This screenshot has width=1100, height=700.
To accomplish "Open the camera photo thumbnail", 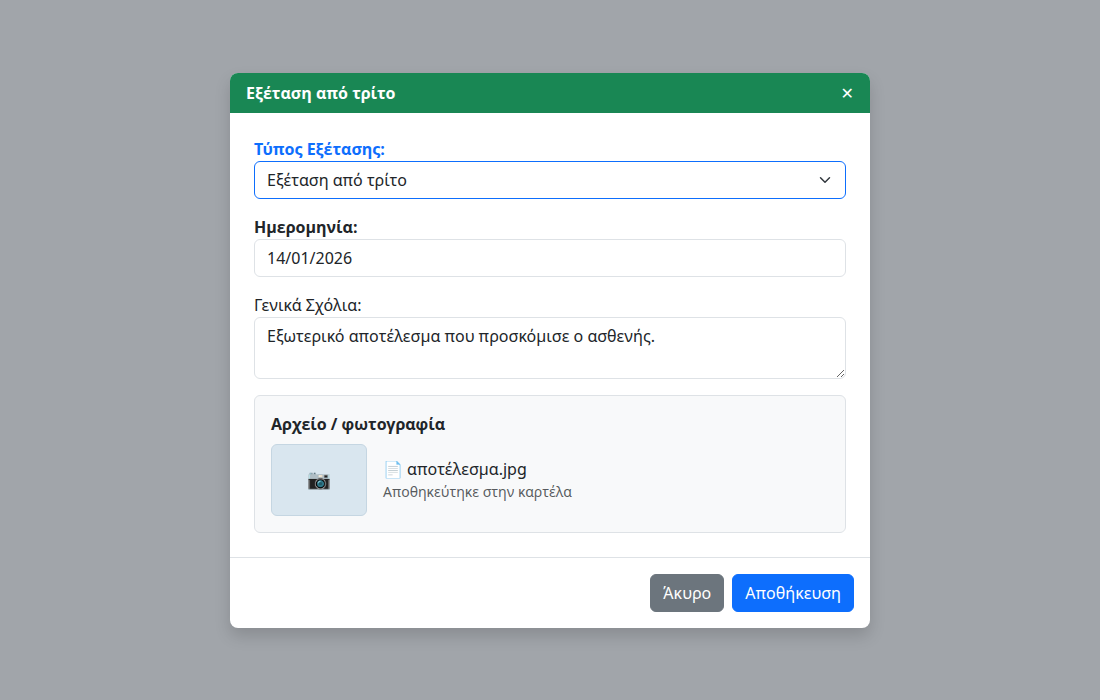I will (319, 480).
